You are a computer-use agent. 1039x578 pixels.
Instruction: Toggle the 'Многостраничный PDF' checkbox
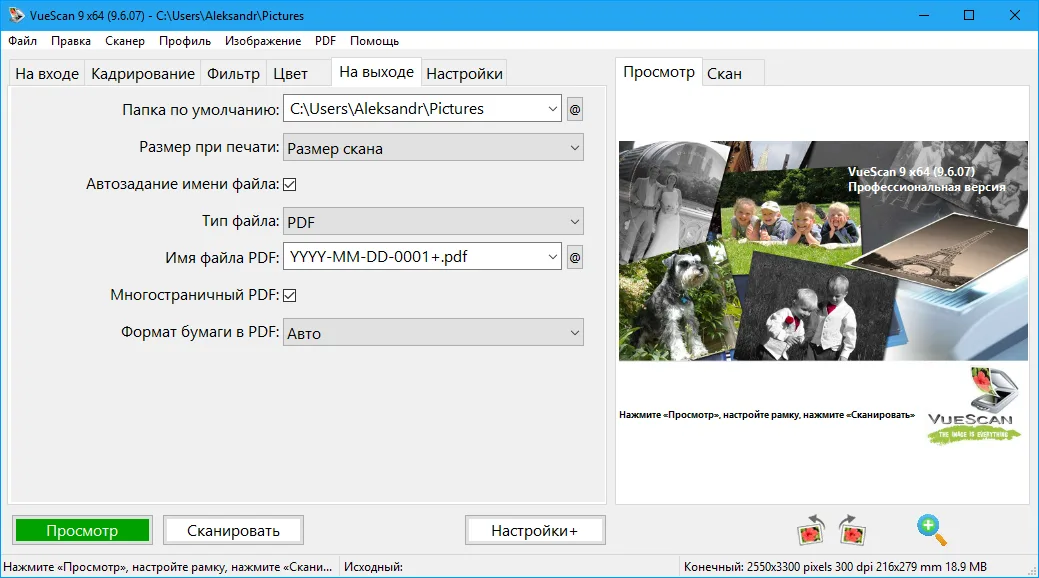pyautogui.click(x=290, y=295)
